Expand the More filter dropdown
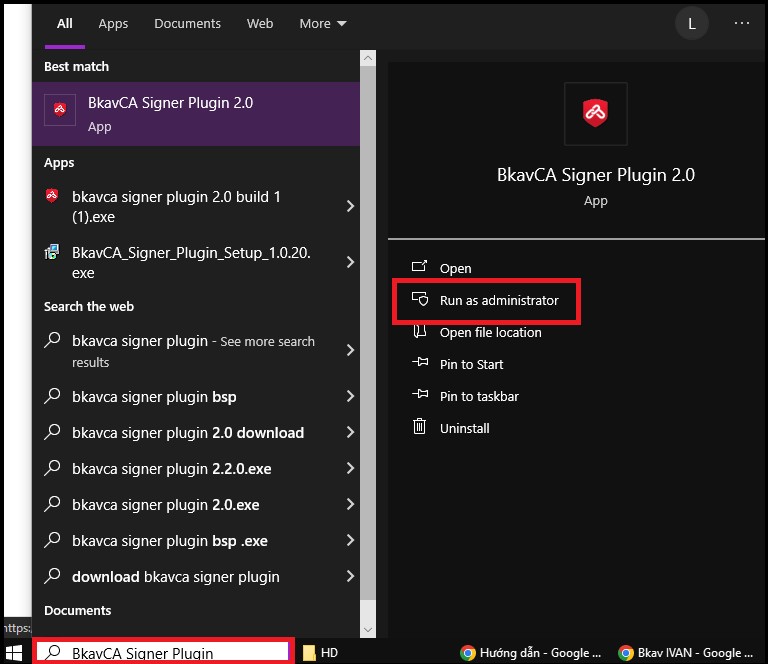768x664 pixels. pos(323,23)
